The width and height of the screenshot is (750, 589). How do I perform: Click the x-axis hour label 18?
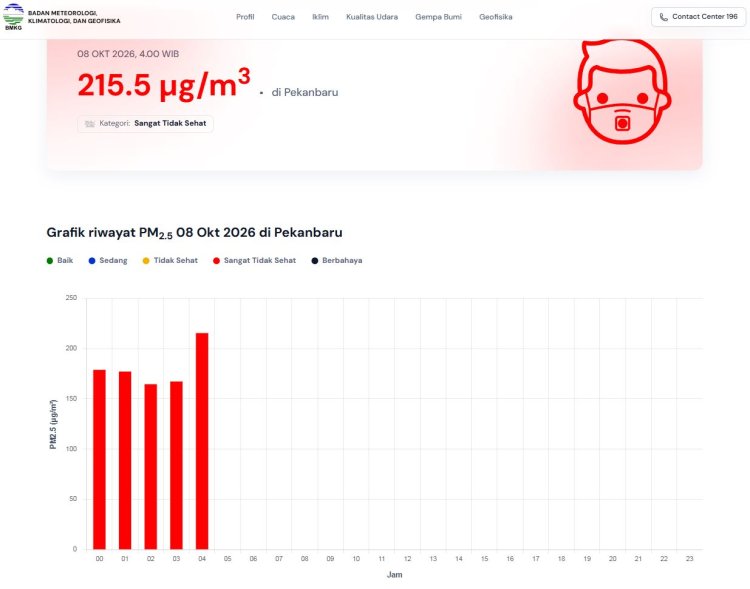pos(562,558)
